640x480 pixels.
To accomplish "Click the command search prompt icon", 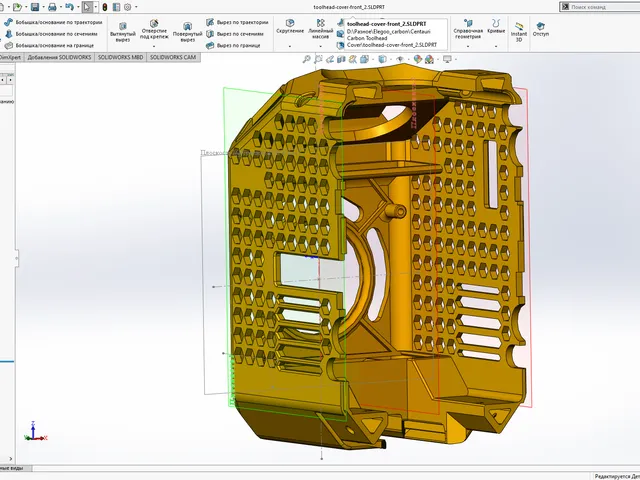I will [x=565, y=7].
